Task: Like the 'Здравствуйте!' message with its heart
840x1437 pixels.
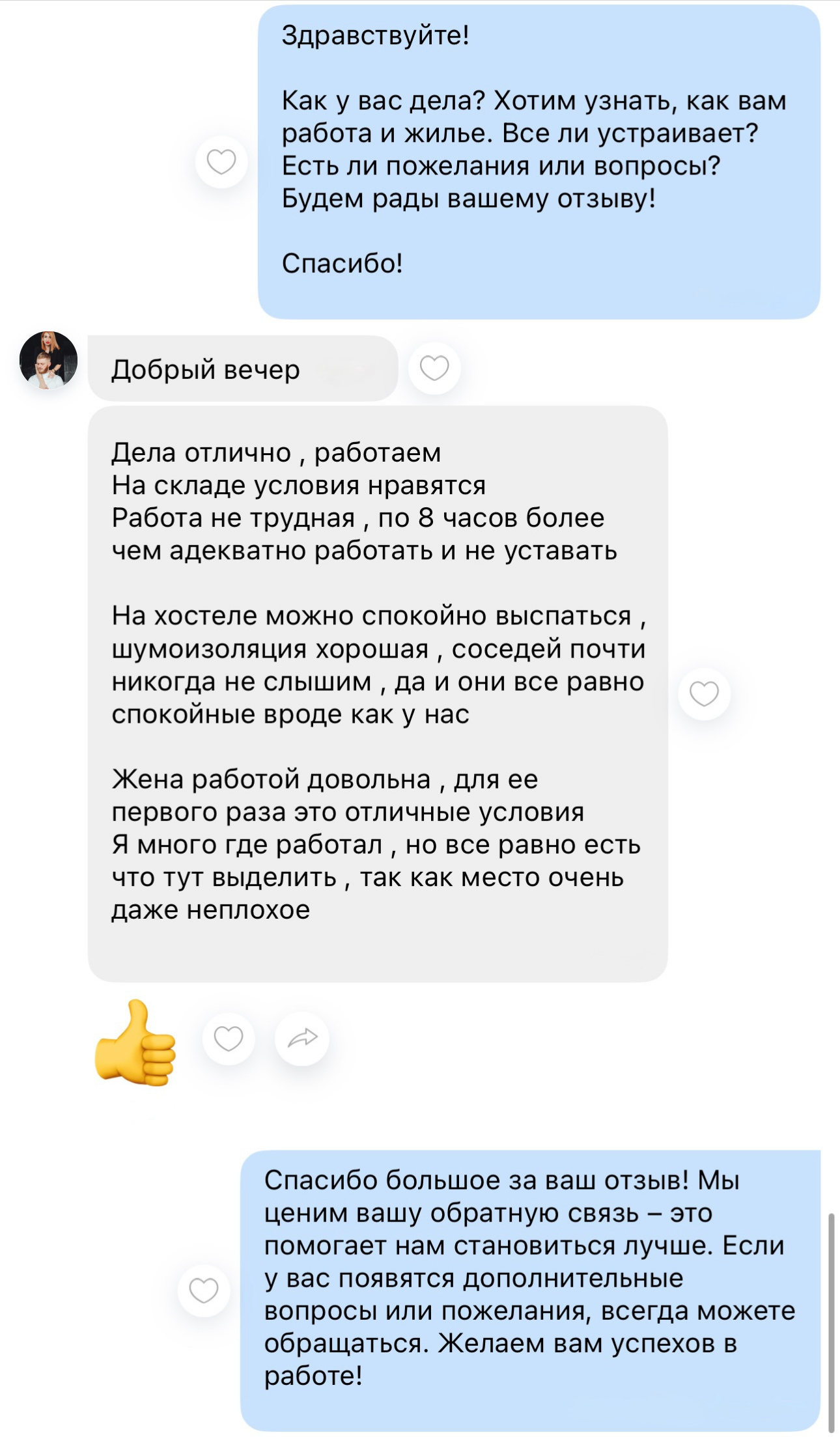Action: pyautogui.click(x=221, y=162)
